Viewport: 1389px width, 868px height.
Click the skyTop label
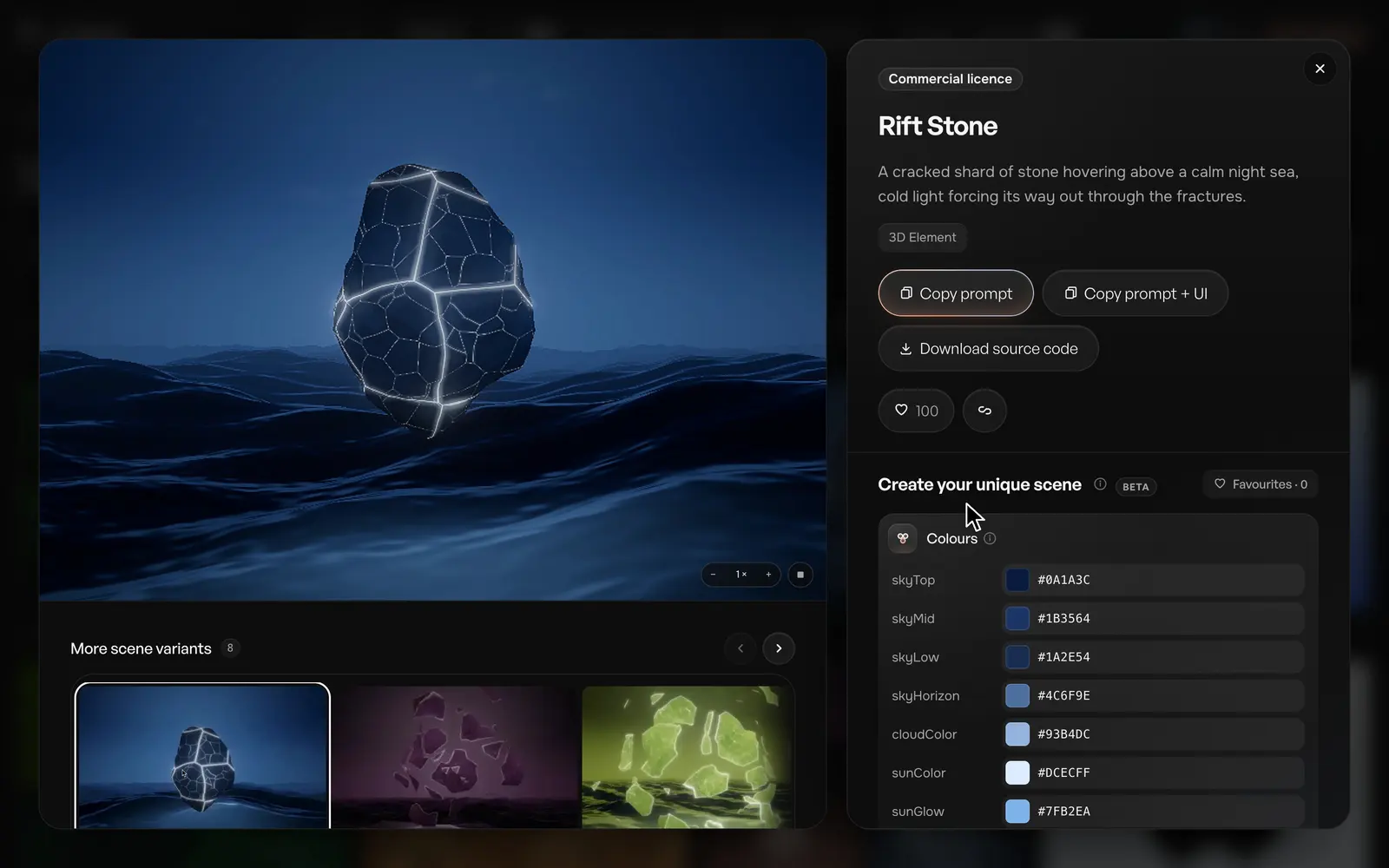tap(913, 580)
